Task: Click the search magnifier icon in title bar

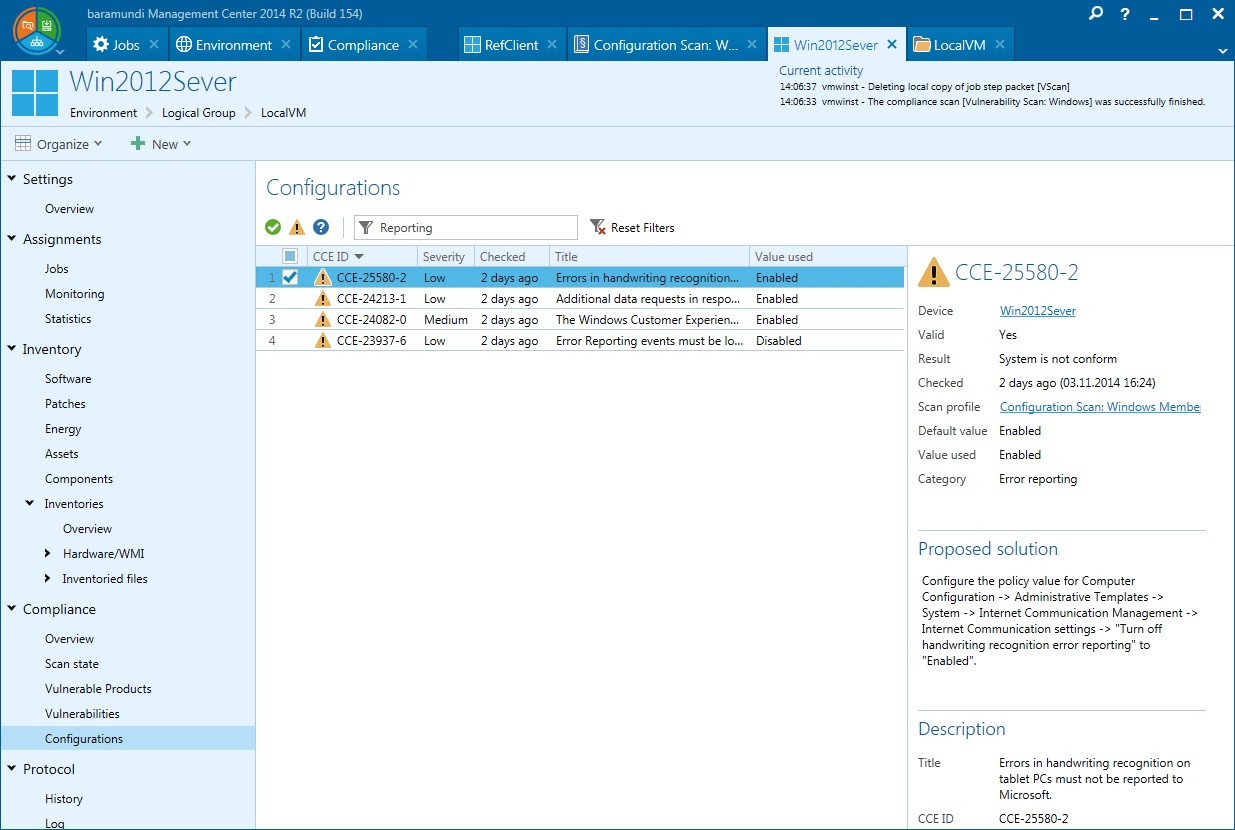Action: point(1097,14)
